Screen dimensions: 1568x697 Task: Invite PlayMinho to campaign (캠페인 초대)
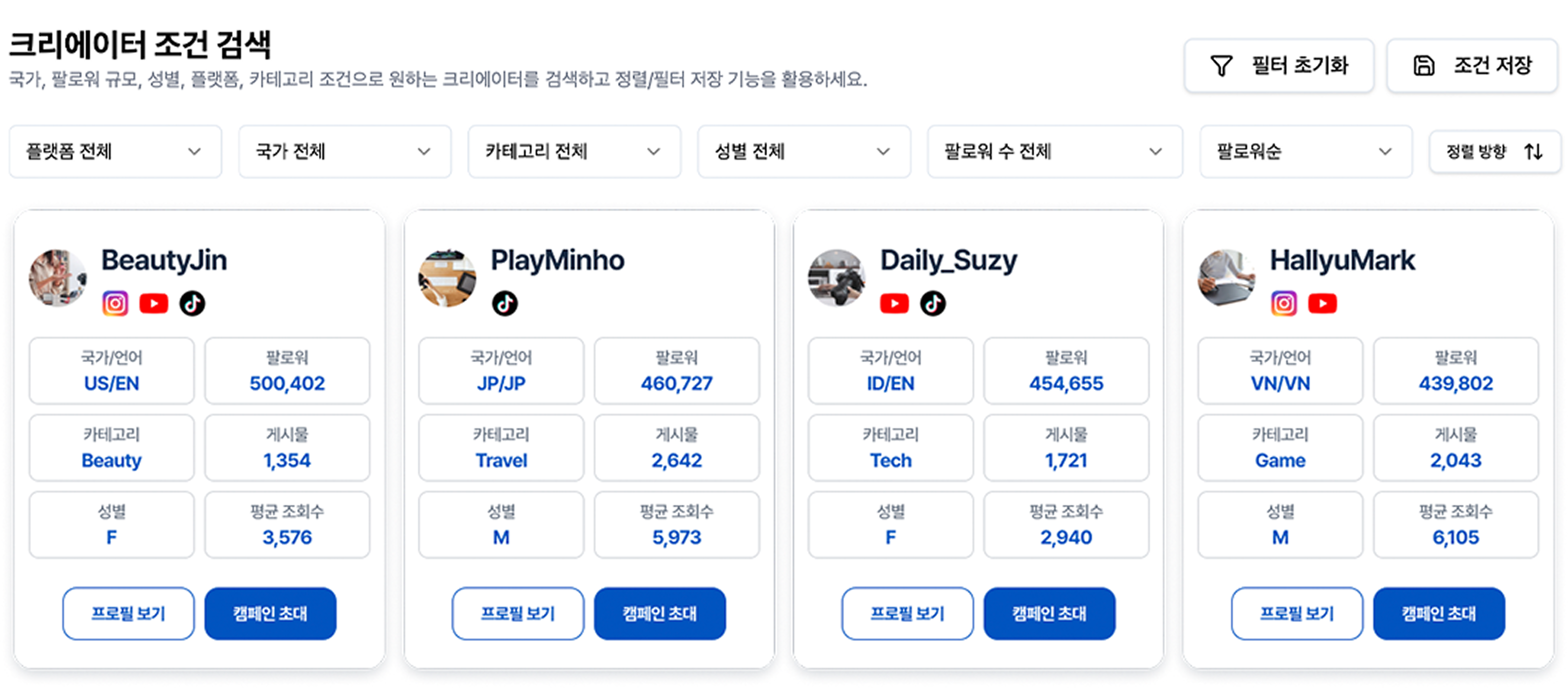pyautogui.click(x=660, y=613)
